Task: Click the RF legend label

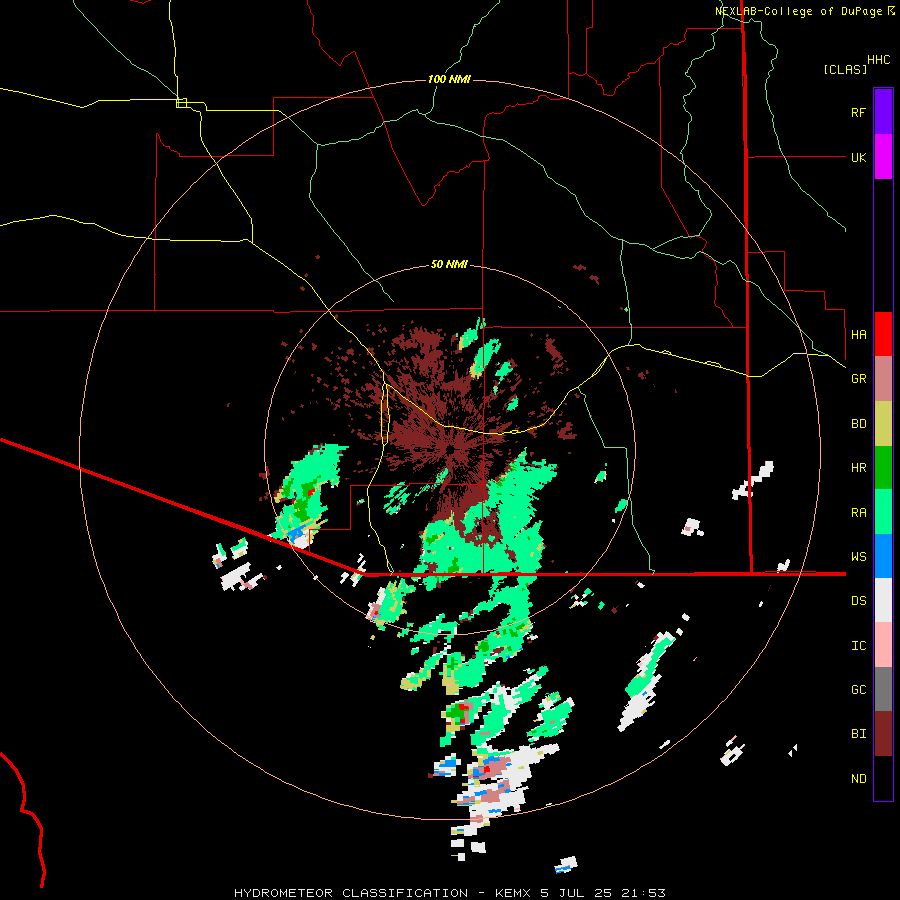Action: coord(858,112)
